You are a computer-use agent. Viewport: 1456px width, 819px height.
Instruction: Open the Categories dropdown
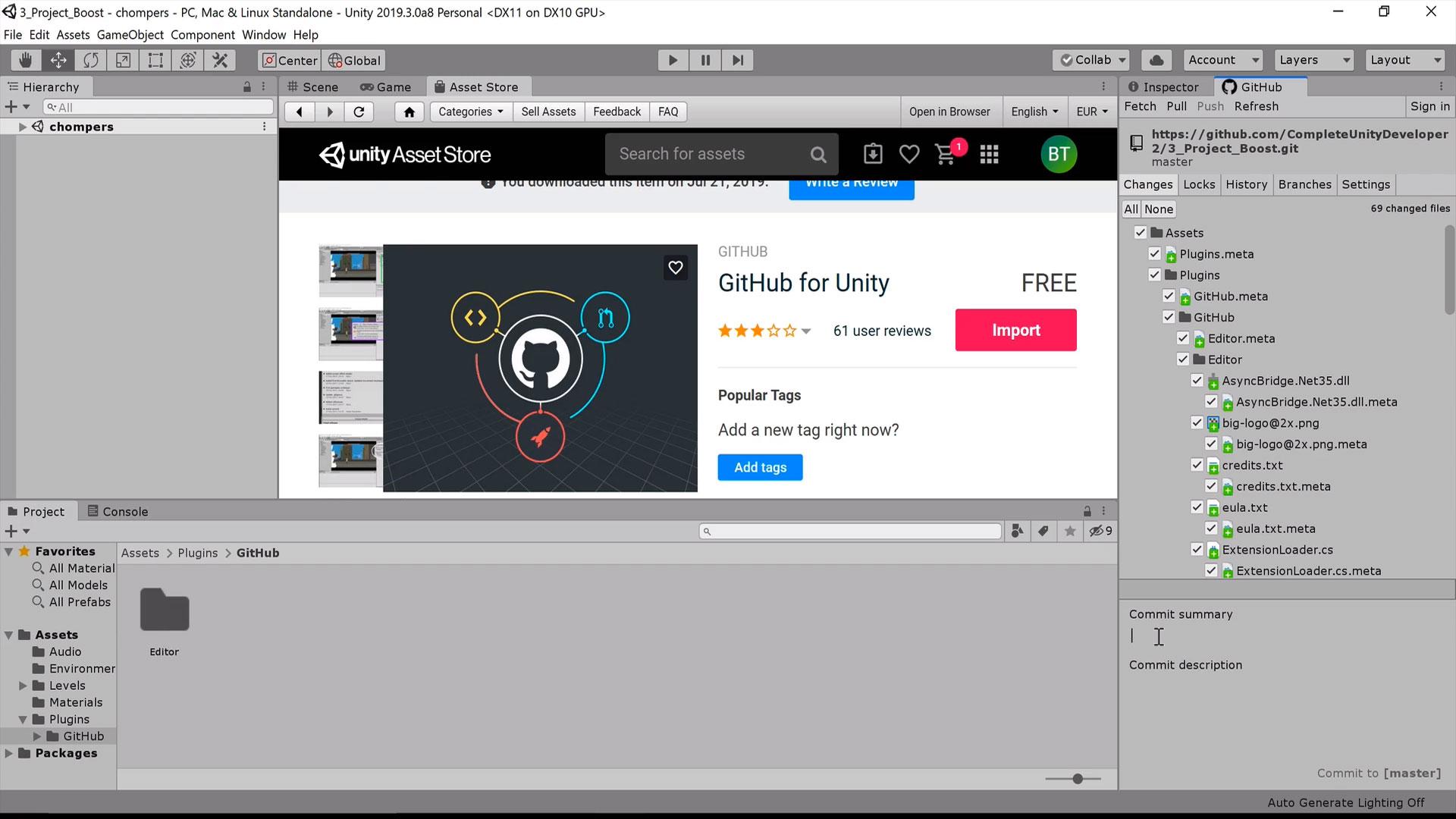click(471, 111)
